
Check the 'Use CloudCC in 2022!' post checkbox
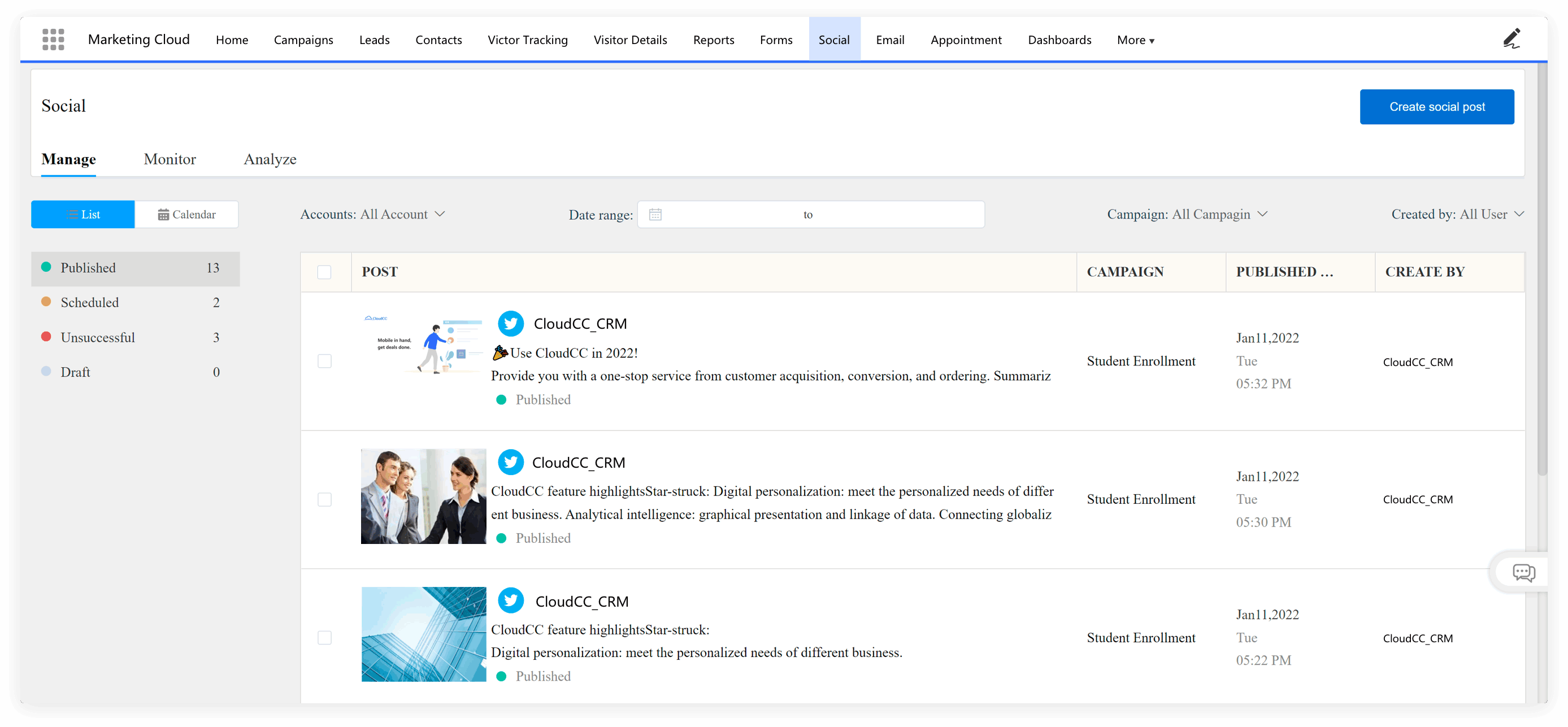(x=324, y=362)
